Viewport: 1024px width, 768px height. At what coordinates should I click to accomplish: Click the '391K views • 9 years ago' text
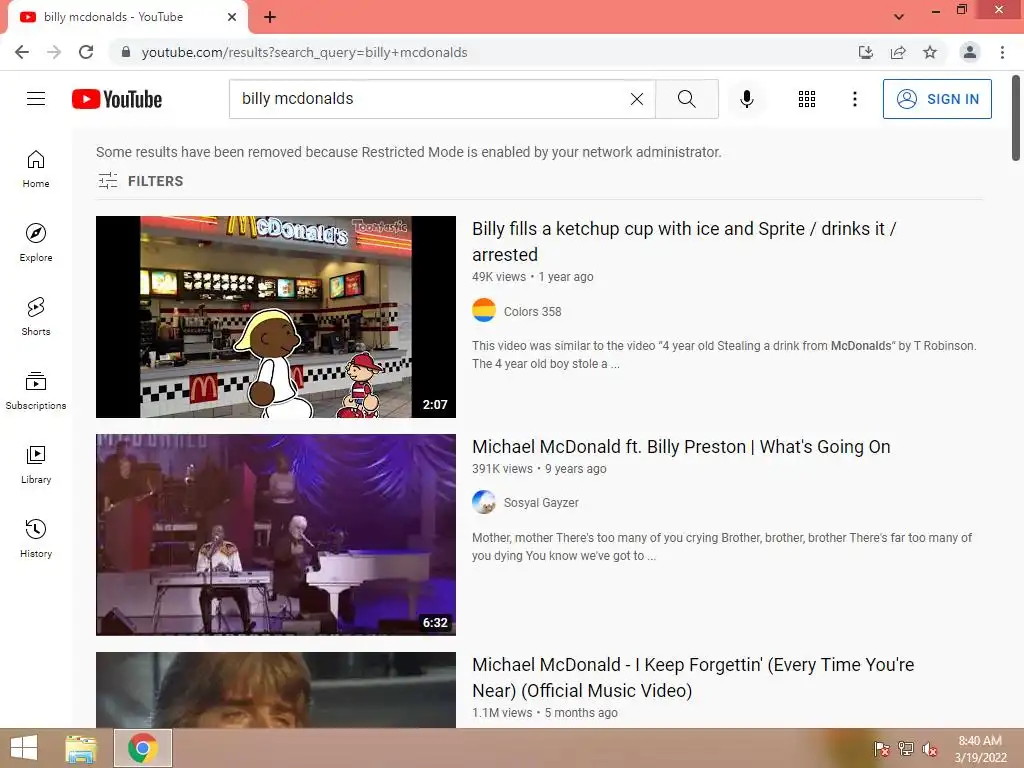point(539,468)
